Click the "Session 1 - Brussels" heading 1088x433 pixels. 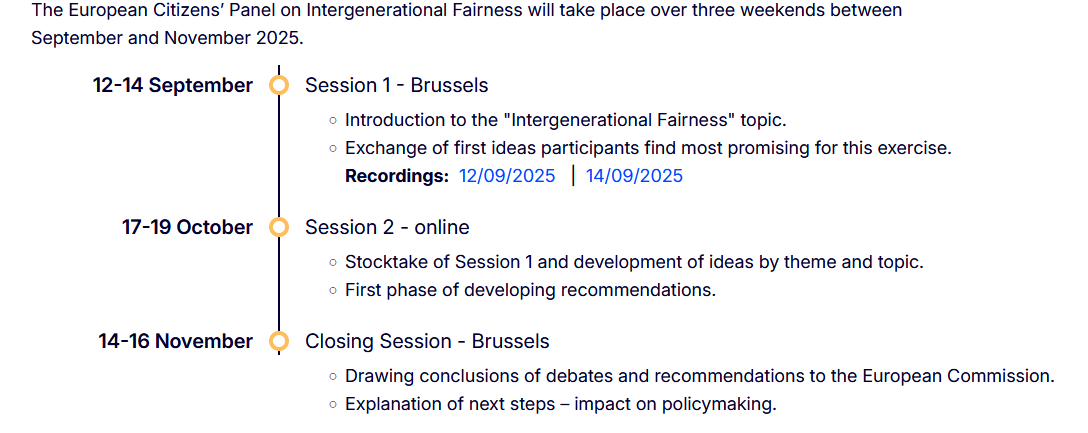pos(396,86)
